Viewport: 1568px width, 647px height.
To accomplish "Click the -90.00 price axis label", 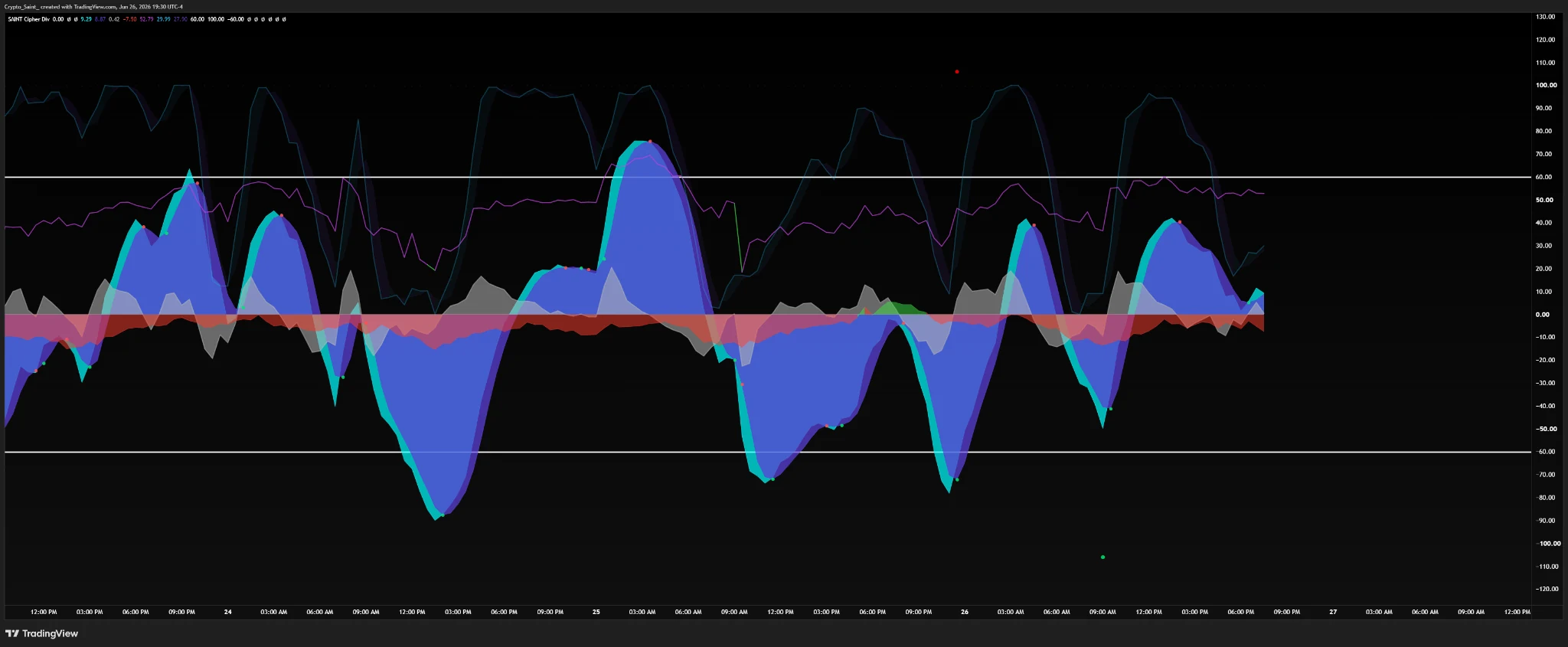I will tap(1545, 521).
